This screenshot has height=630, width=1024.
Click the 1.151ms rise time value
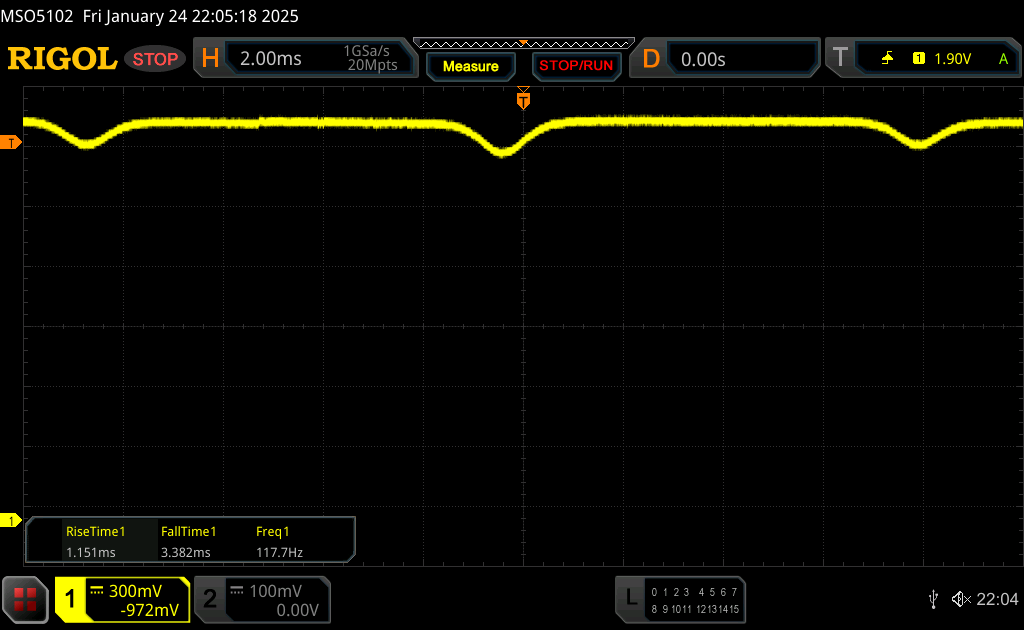click(91, 552)
